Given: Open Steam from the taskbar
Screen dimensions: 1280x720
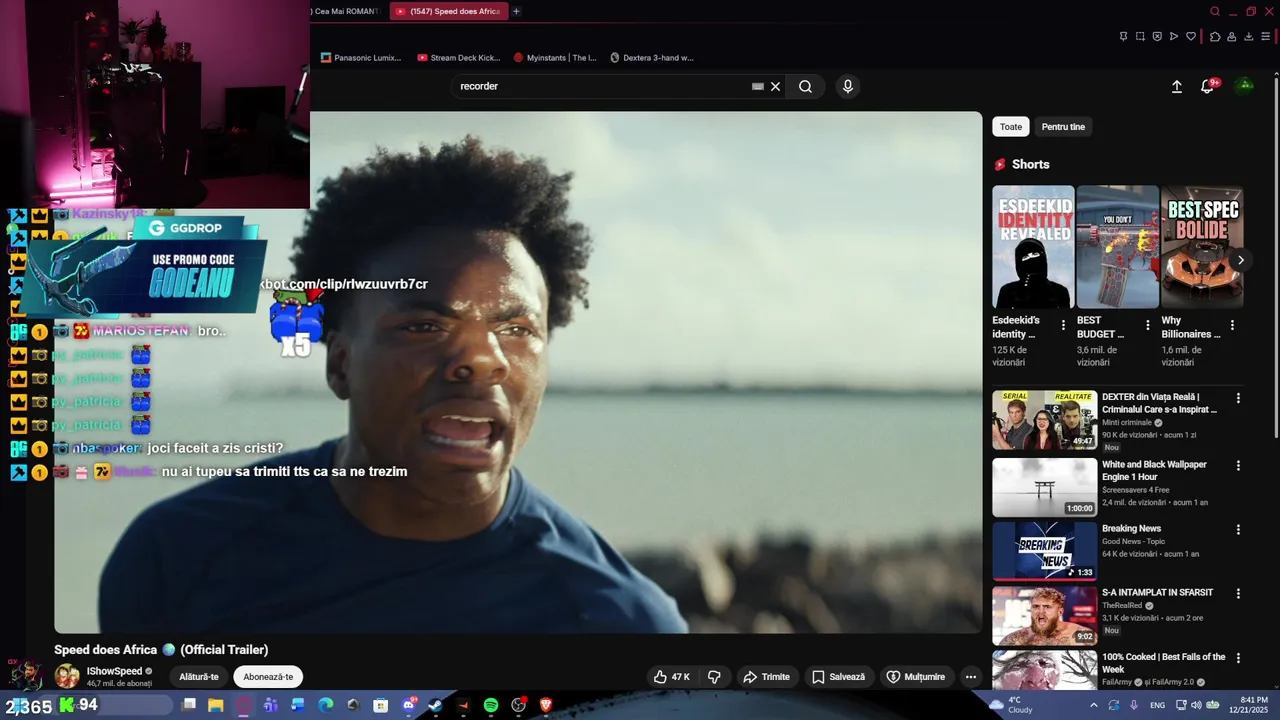Looking at the screenshot, I should click(436, 705).
